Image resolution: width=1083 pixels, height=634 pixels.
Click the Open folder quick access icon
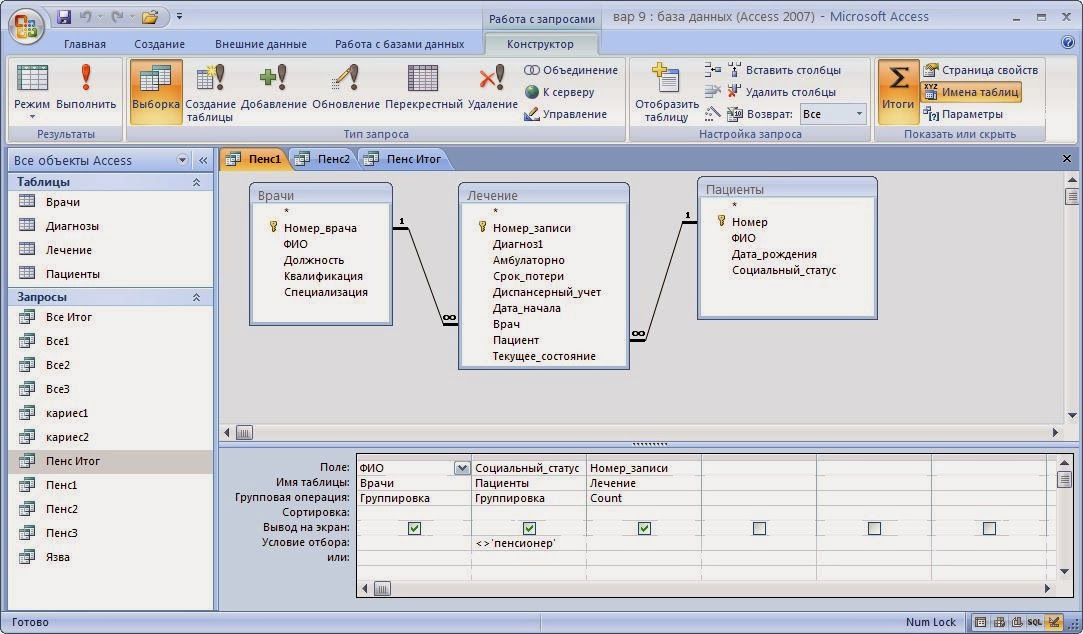[150, 16]
